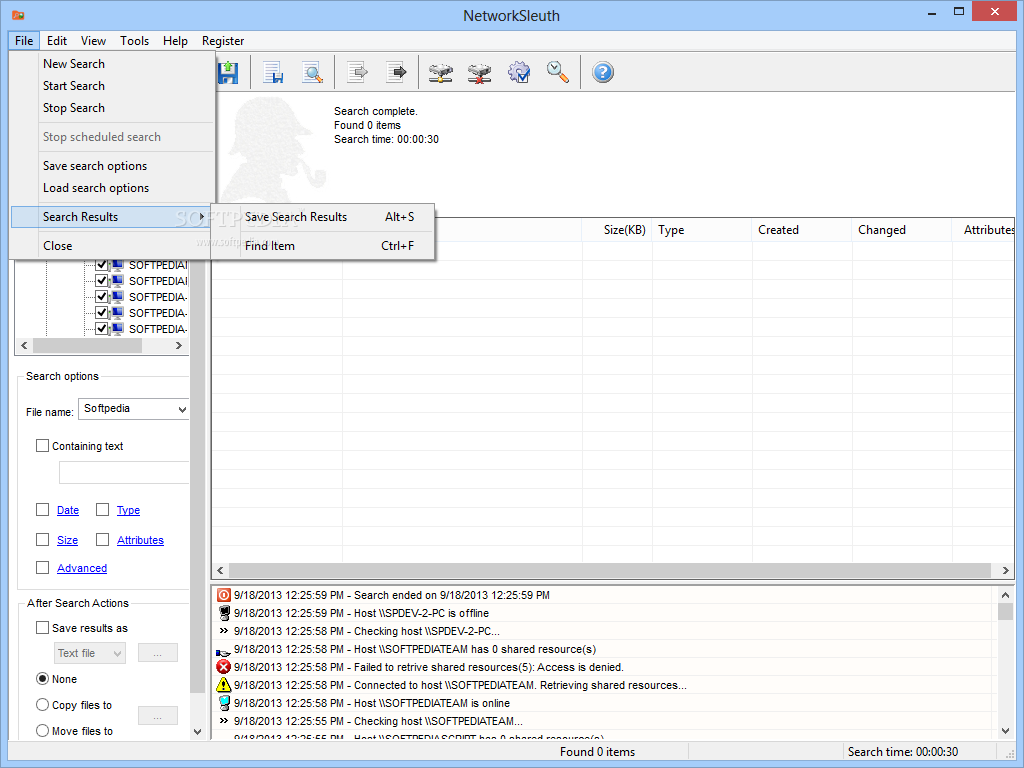Viewport: 1024px width, 768px height.
Task: Click the online computer icon for SOFTPEDIATEAM
Action: tap(224, 703)
